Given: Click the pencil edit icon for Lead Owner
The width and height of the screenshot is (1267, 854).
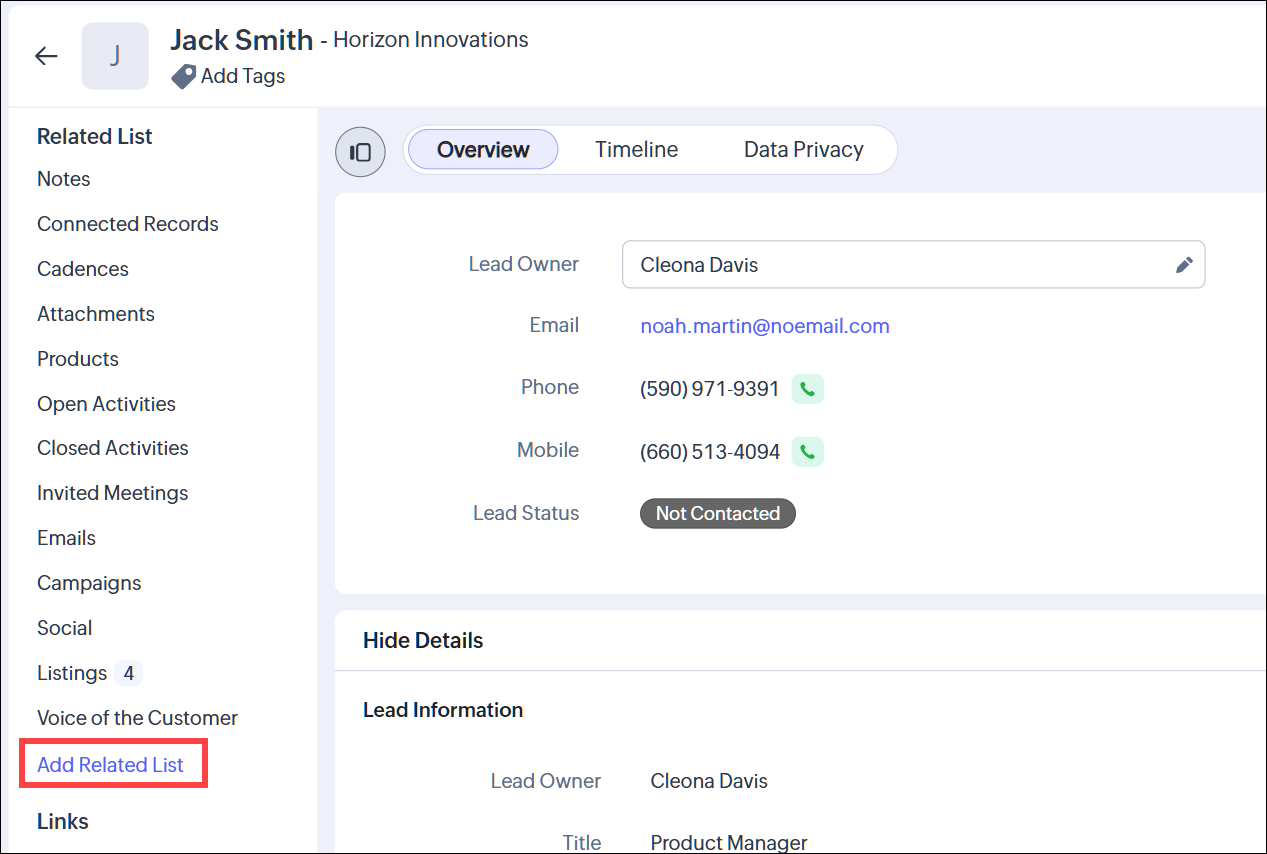Looking at the screenshot, I should coord(1184,265).
